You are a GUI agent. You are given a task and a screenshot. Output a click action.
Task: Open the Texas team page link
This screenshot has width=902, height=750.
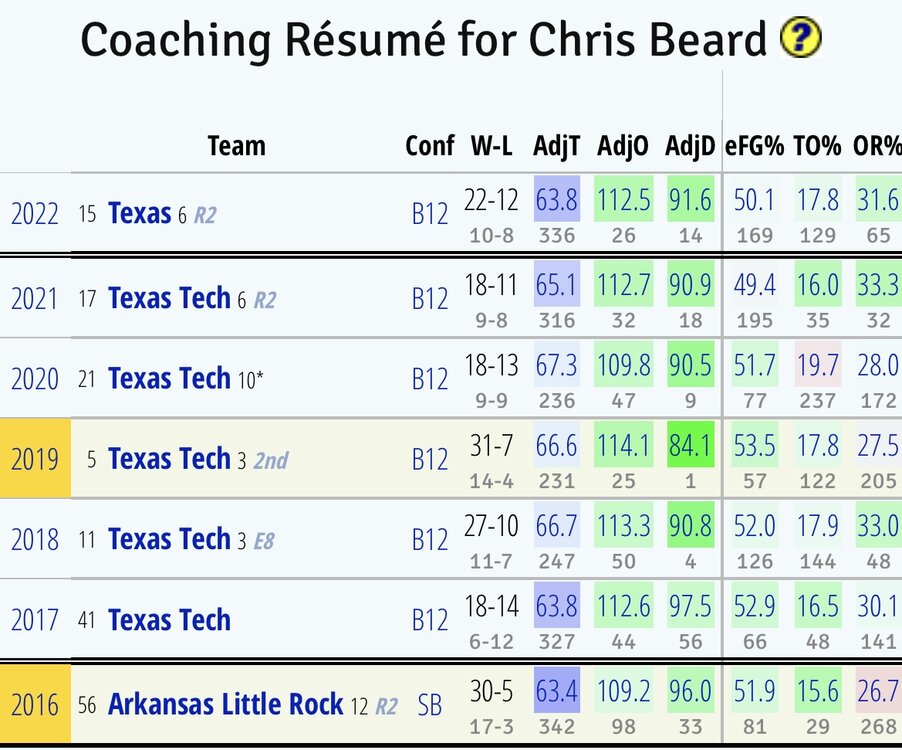(x=139, y=214)
